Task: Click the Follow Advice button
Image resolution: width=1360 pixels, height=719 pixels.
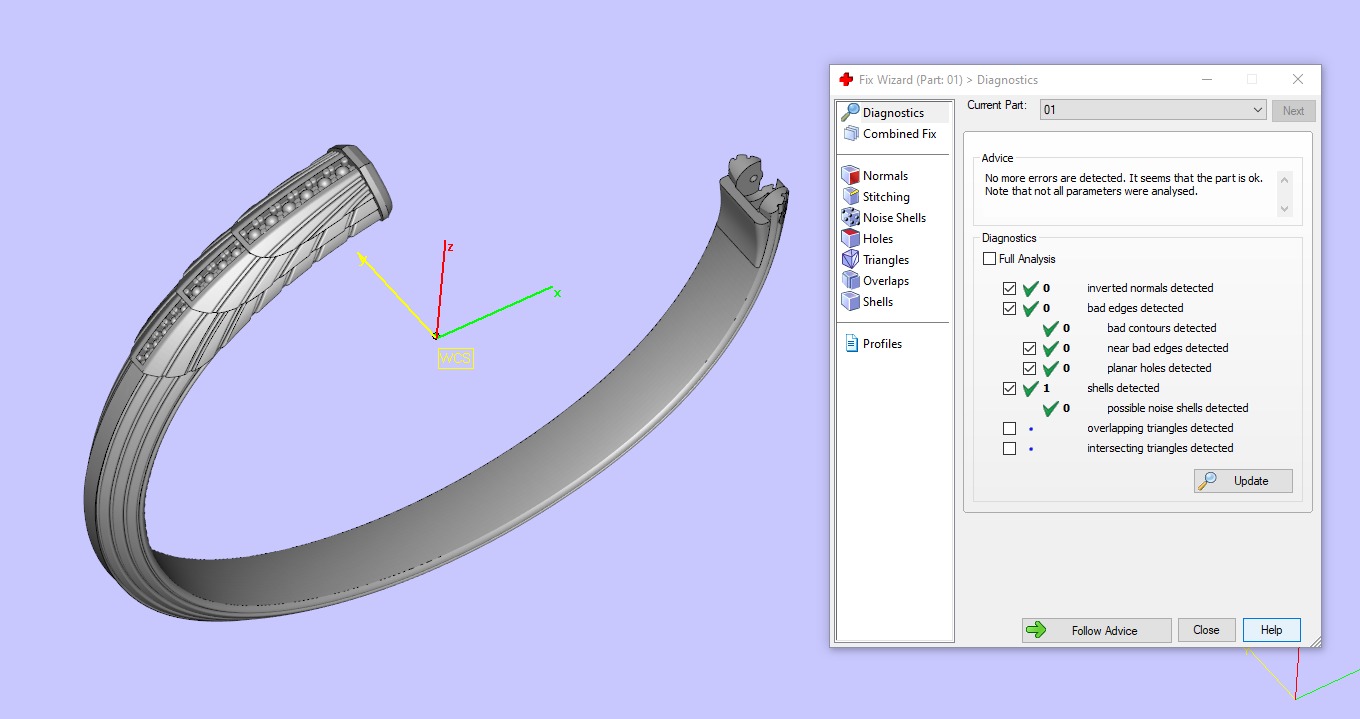Action: [1096, 630]
